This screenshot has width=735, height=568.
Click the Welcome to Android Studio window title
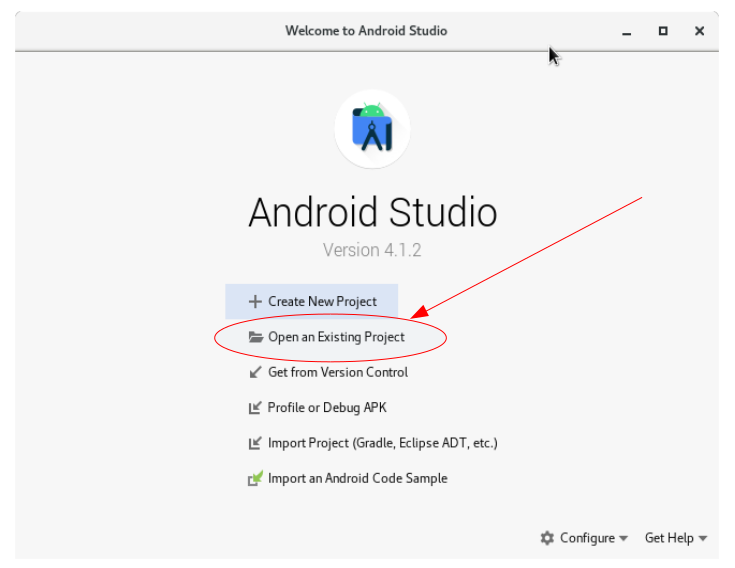(366, 31)
